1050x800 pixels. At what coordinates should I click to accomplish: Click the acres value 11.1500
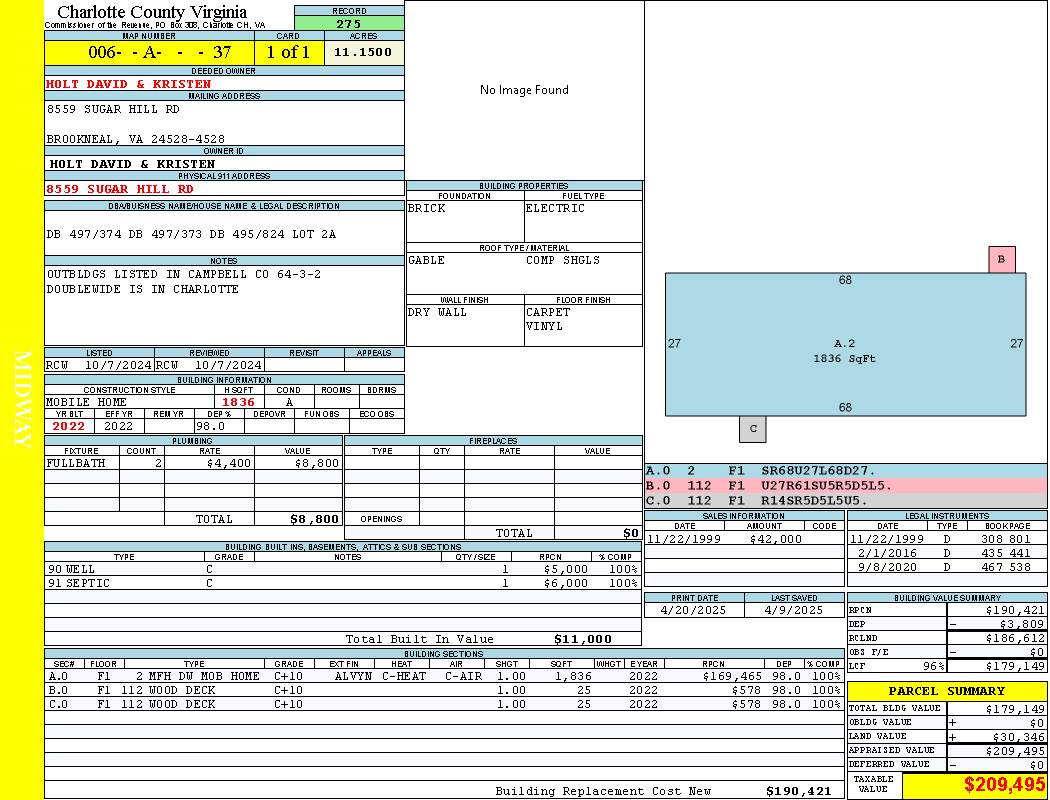[x=363, y=53]
